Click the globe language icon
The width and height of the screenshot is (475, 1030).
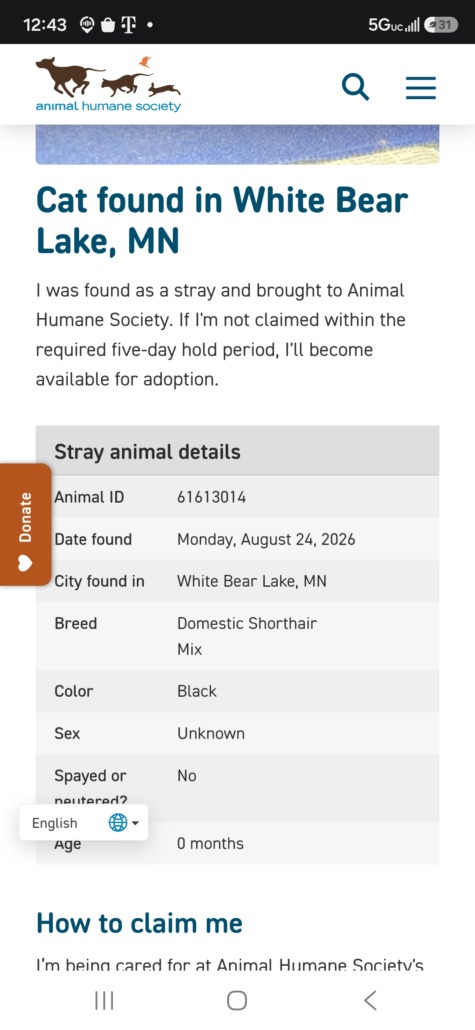click(118, 822)
